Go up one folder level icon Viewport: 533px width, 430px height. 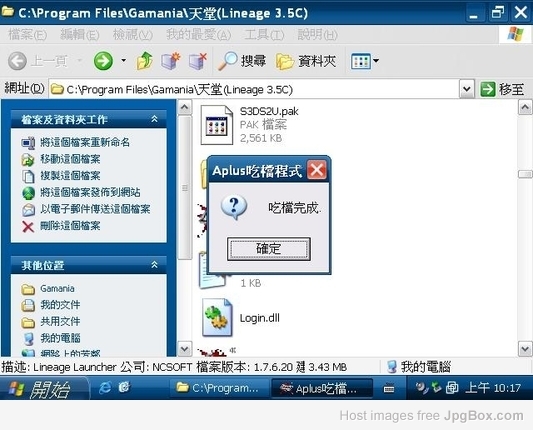pyautogui.click(x=144, y=61)
